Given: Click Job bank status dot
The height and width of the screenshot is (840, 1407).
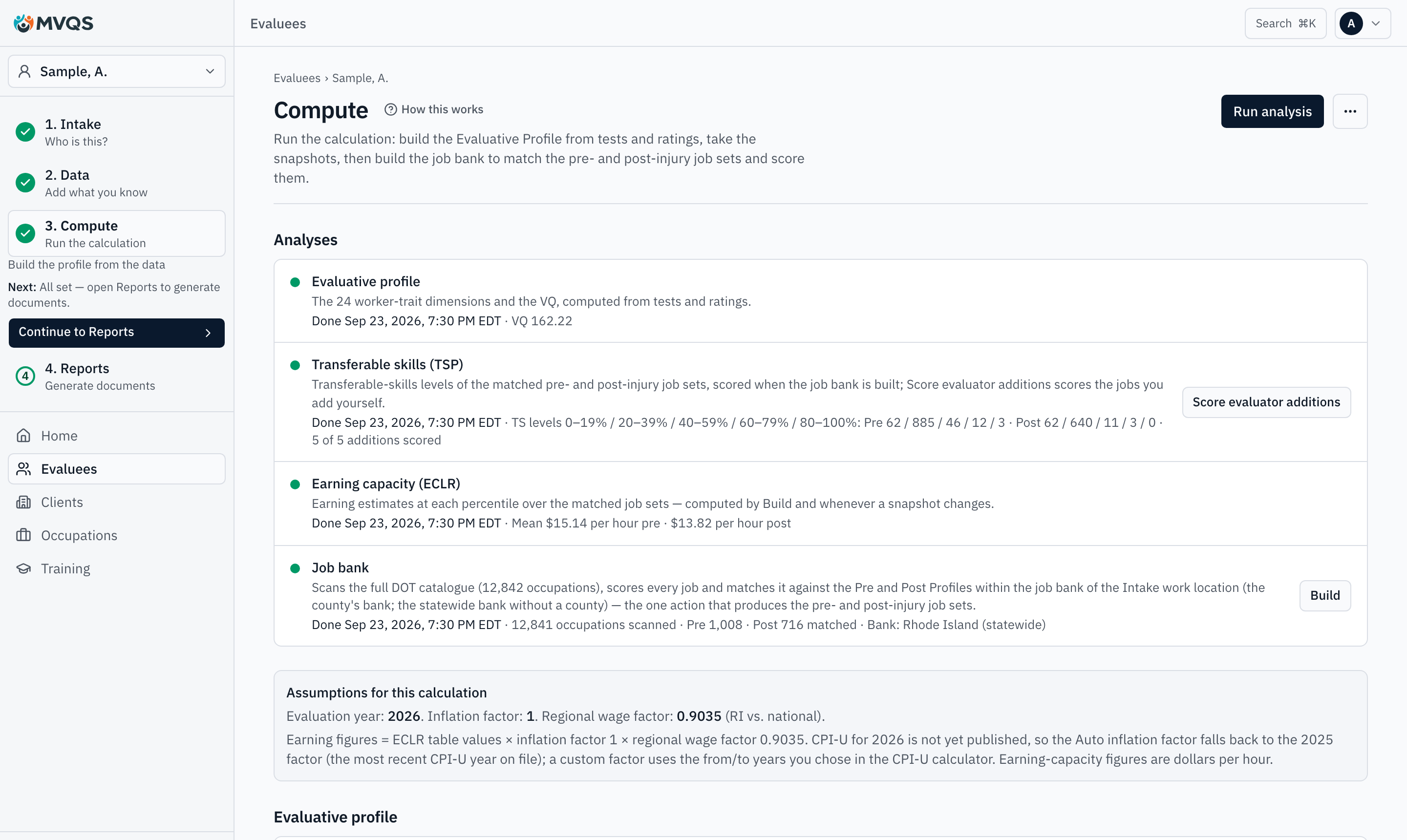Looking at the screenshot, I should point(295,568).
